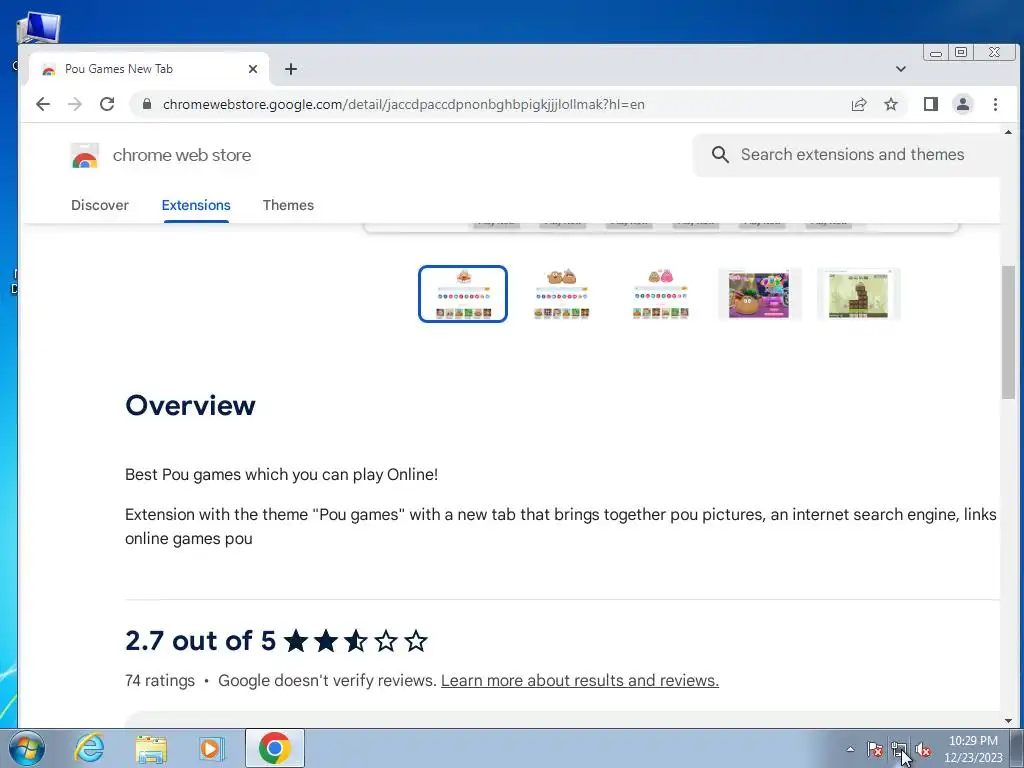View site info via the lock icon
Viewport: 1024px width, 768px height.
pos(147,104)
